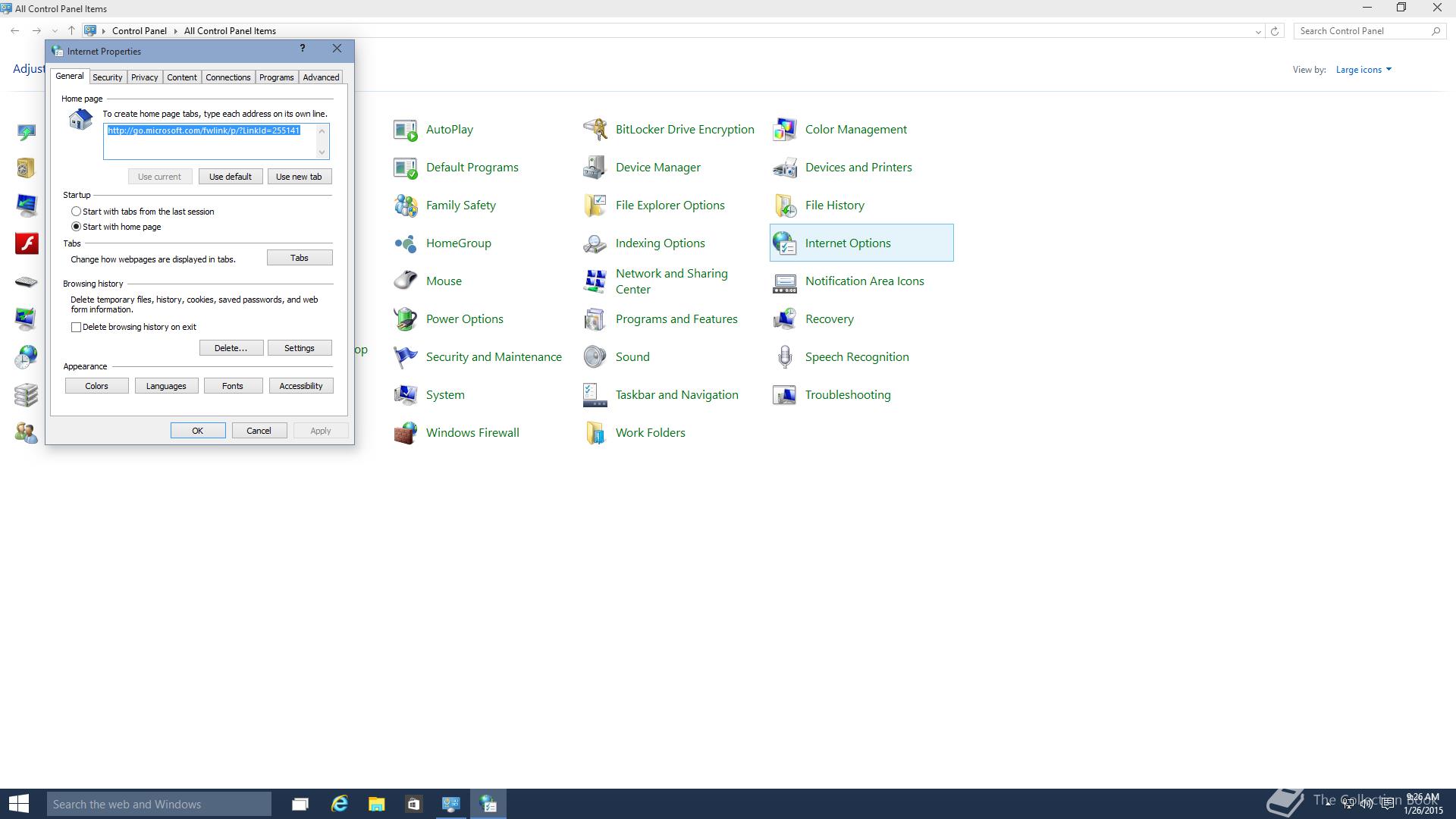Viewport: 1456px width, 819px height.
Task: Open BitLocker Drive Encryption icon
Action: [595, 130]
